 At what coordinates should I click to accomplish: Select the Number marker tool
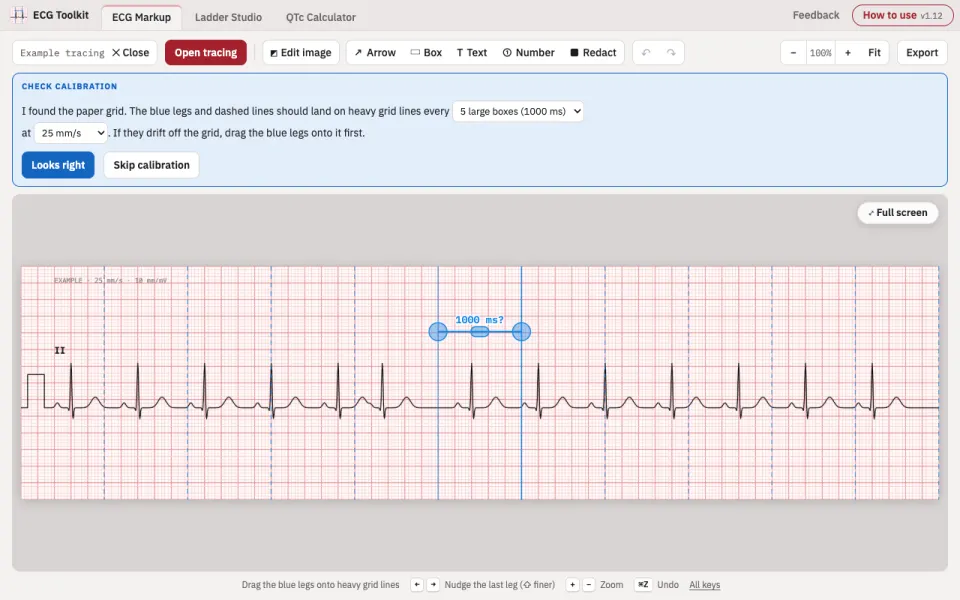(528, 53)
